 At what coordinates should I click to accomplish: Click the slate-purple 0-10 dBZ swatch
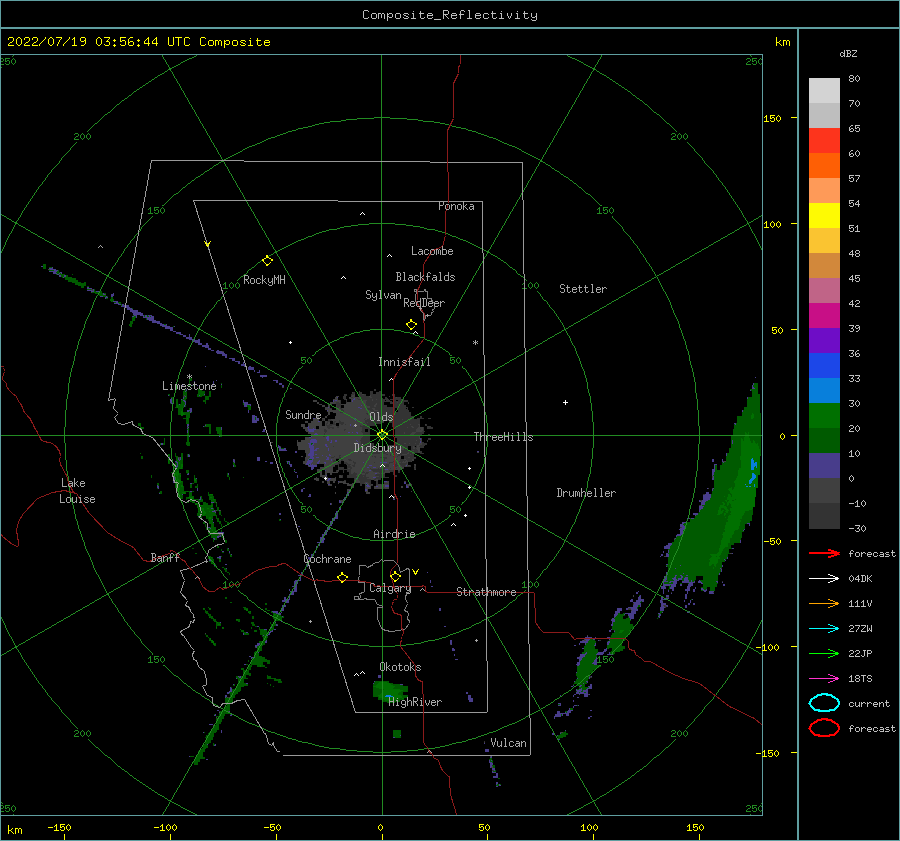pos(824,466)
